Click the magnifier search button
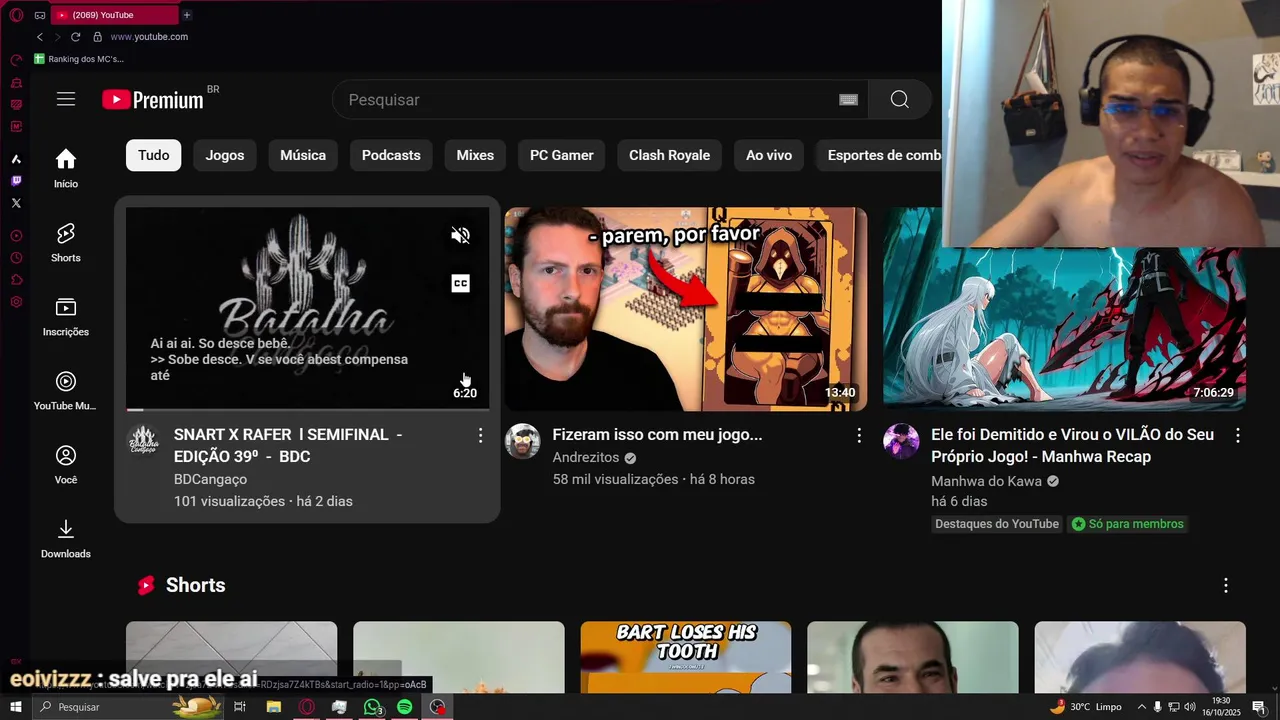The height and width of the screenshot is (720, 1280). (x=899, y=99)
